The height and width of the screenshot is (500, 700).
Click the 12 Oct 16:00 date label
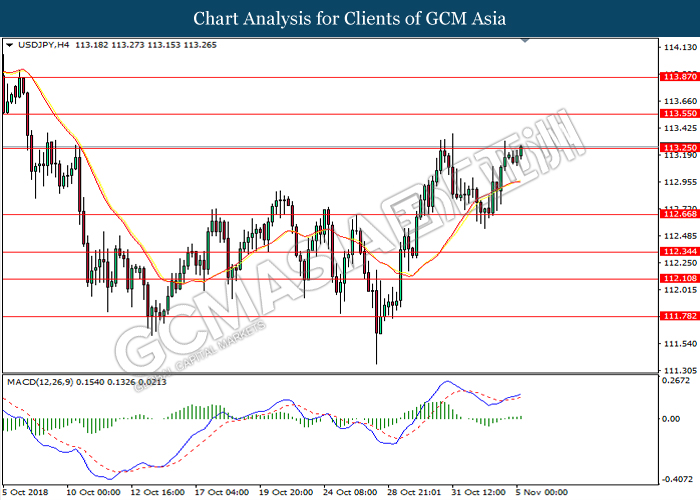[158, 492]
